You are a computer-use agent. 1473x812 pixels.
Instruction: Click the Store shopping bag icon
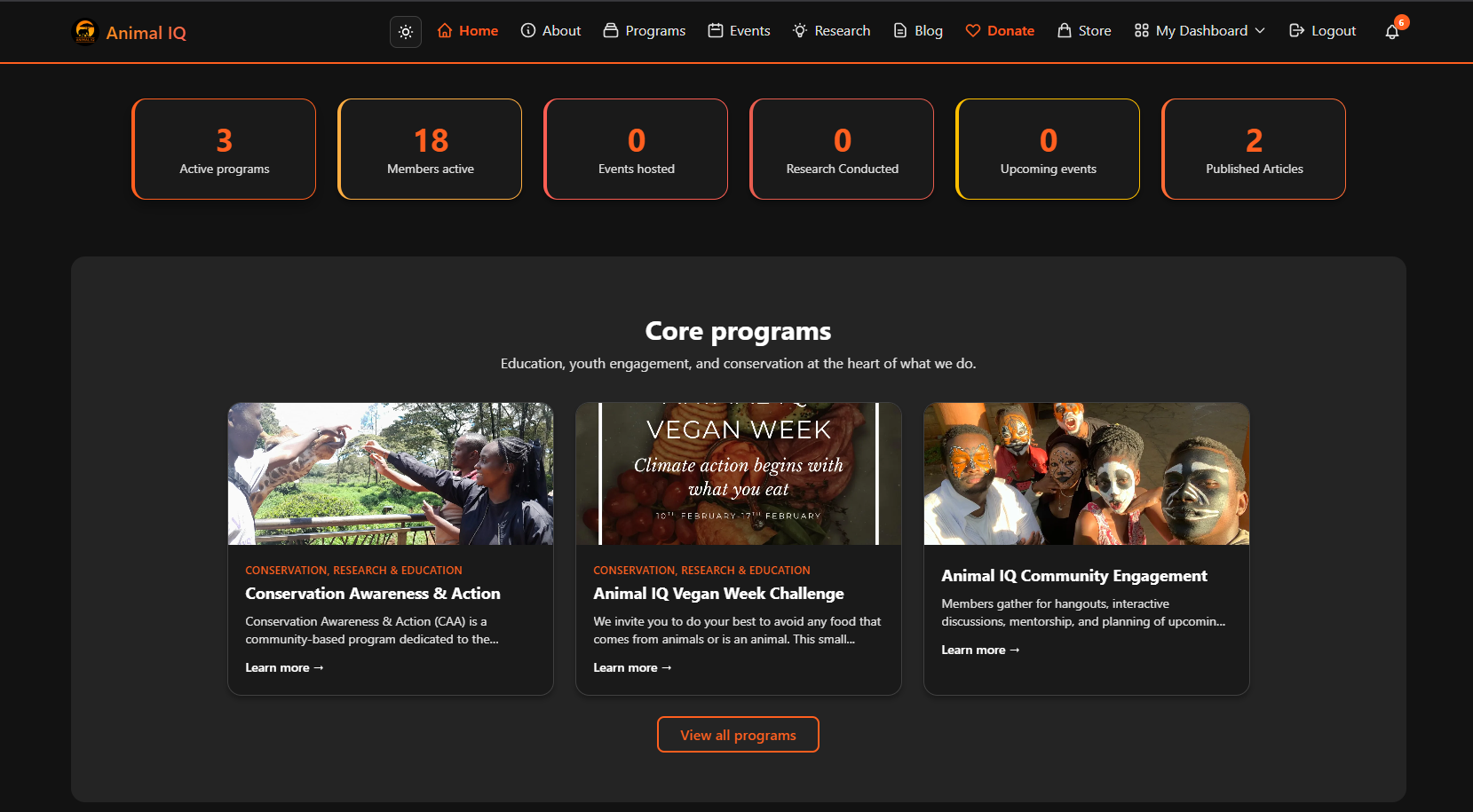coord(1065,30)
